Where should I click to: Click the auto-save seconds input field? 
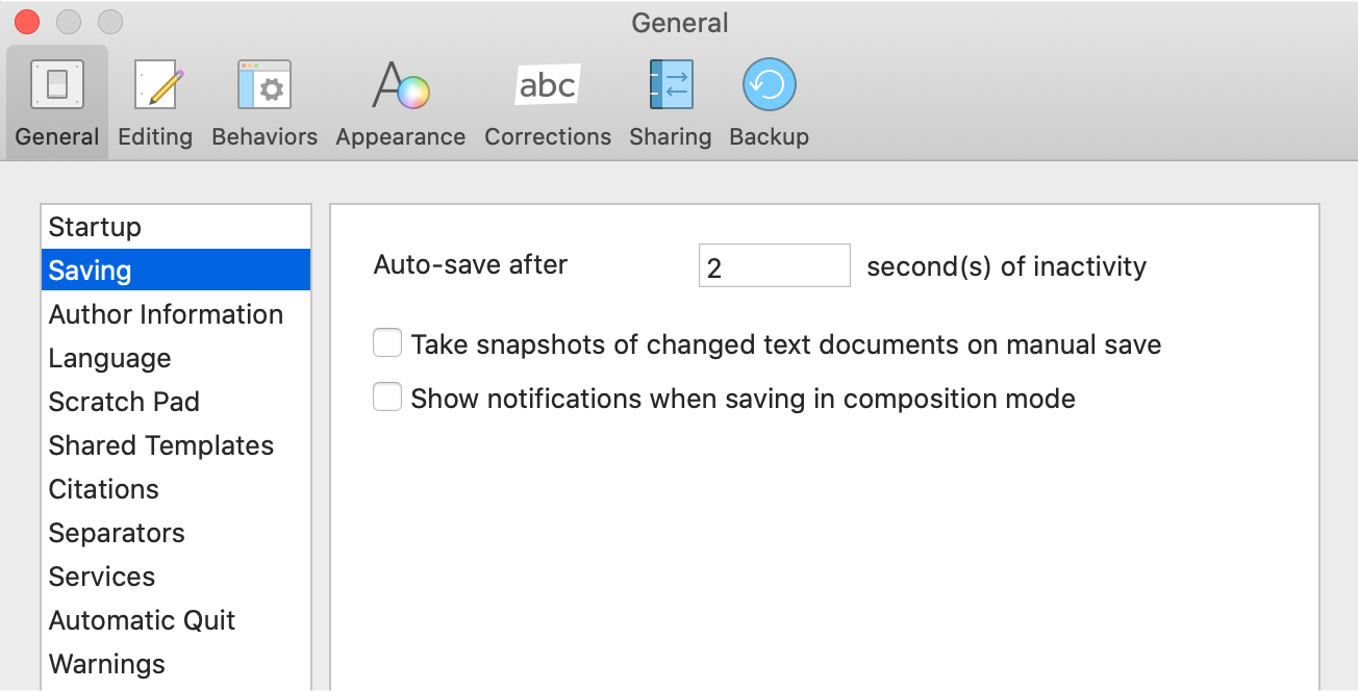[774, 266]
